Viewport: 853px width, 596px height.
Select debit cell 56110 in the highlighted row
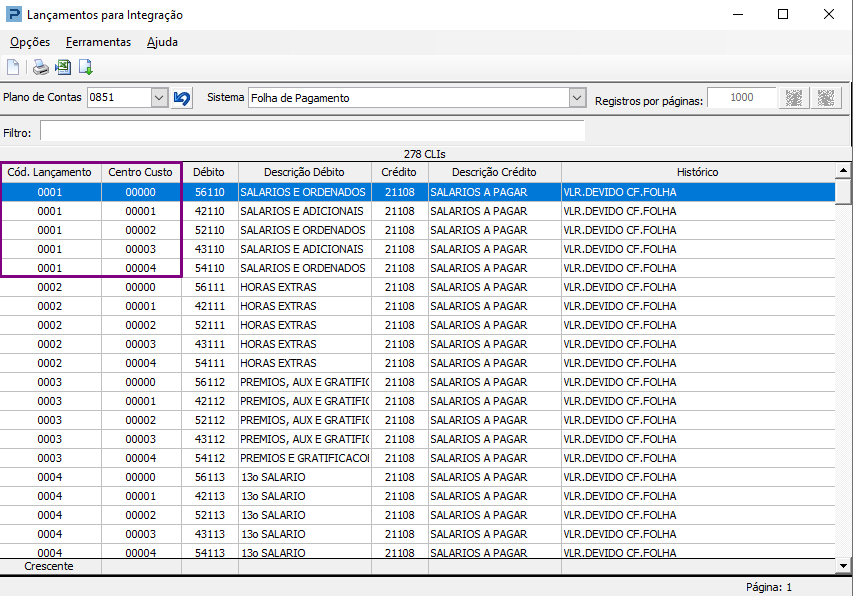209,192
